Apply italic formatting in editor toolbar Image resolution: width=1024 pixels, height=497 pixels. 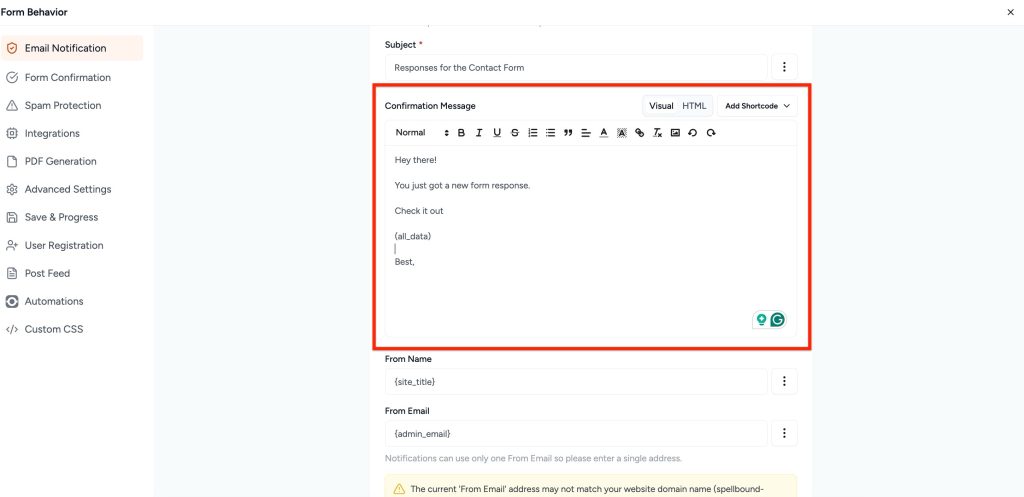479,133
